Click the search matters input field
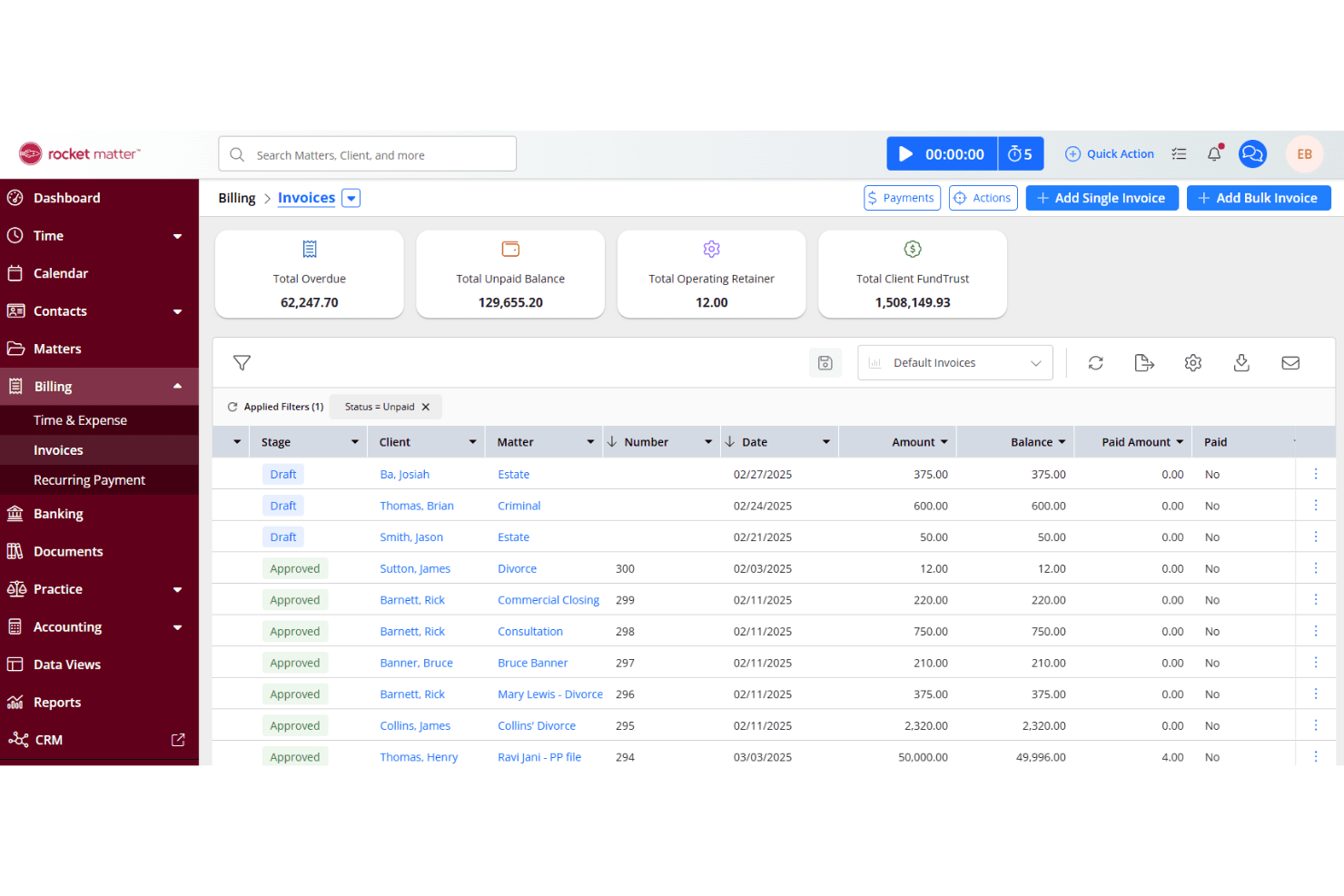The height and width of the screenshot is (896, 1344). pos(367,154)
